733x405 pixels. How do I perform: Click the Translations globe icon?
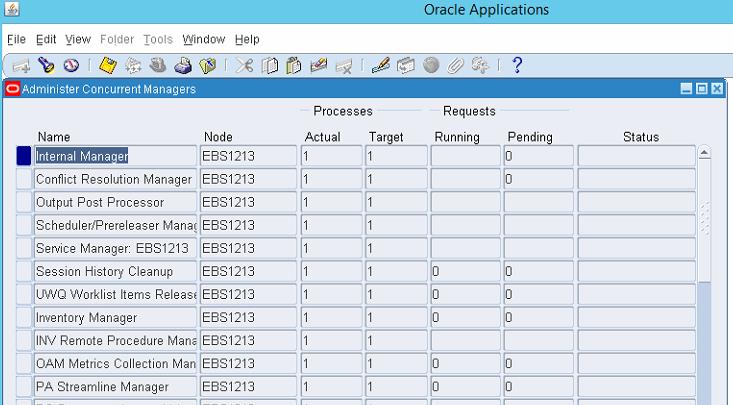pos(431,65)
